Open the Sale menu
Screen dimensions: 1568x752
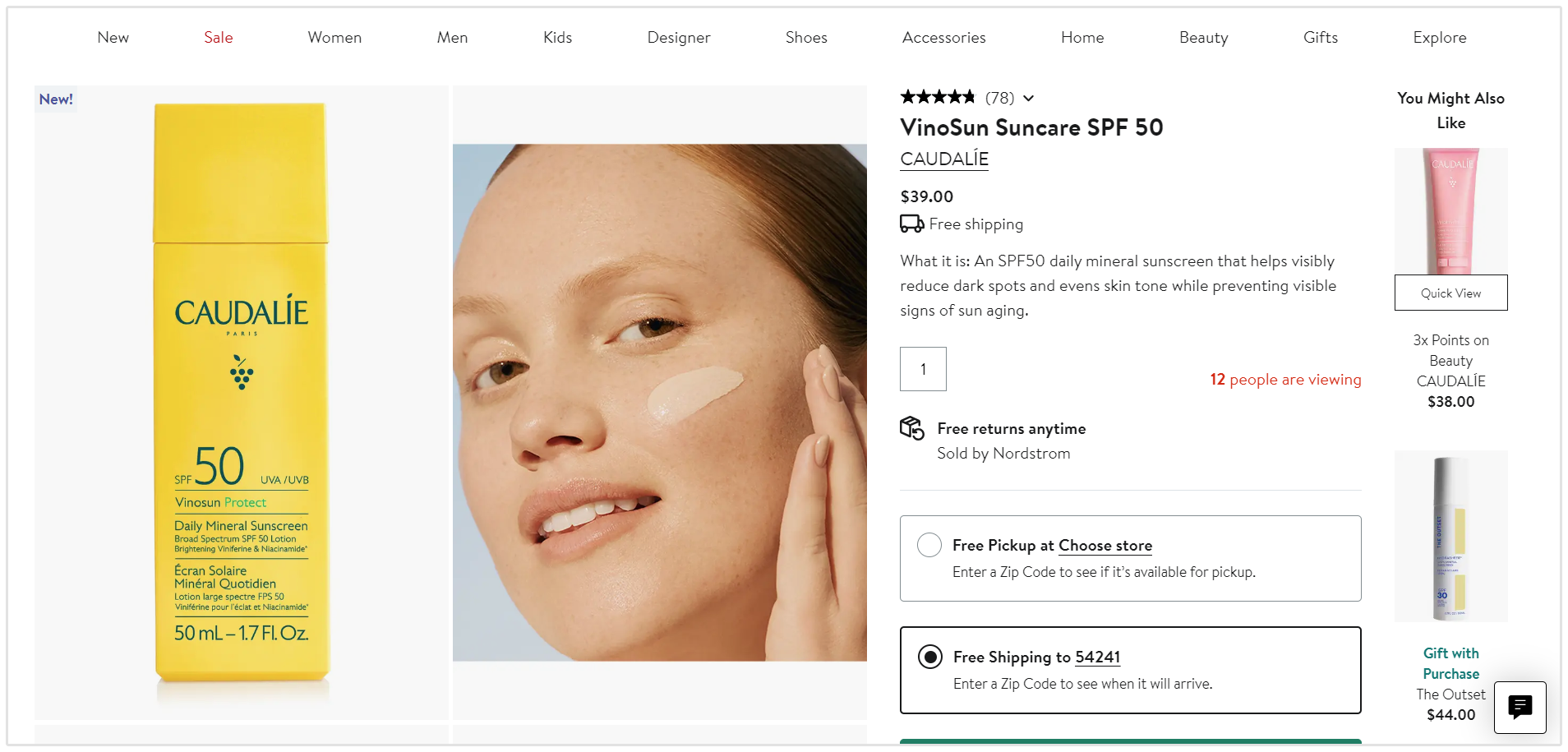point(219,38)
